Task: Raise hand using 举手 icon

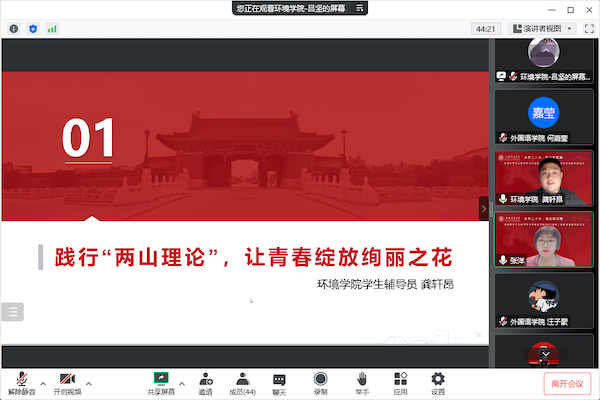Action: point(361,383)
